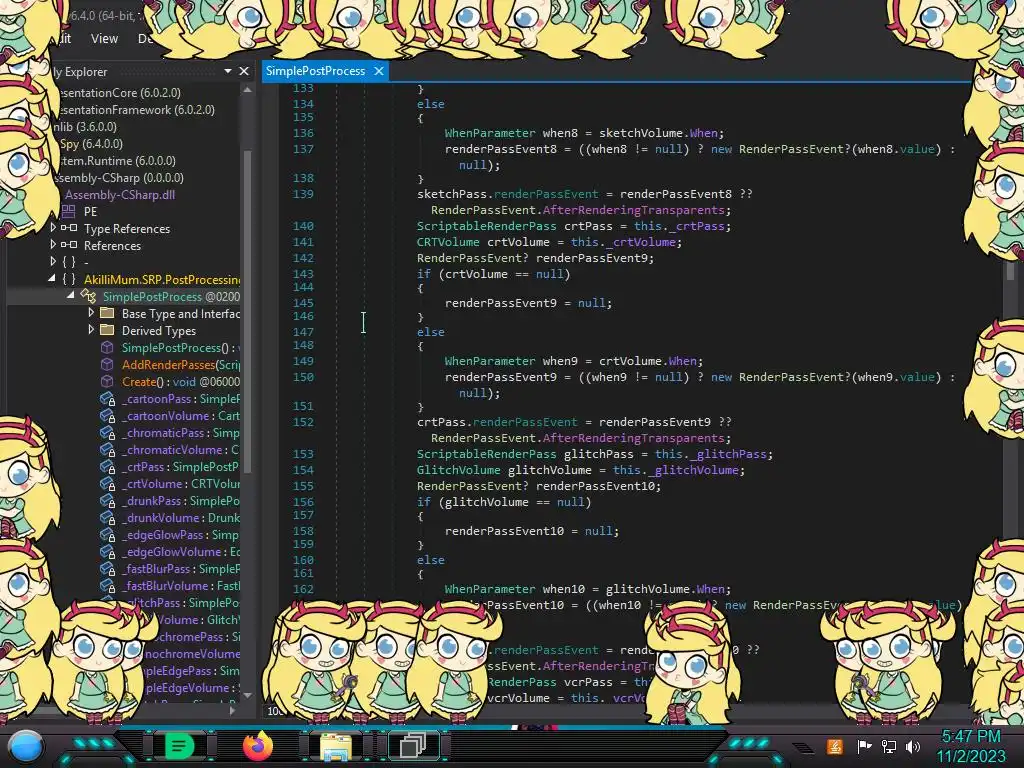Click the _chromaticVolume field icon

(108, 449)
